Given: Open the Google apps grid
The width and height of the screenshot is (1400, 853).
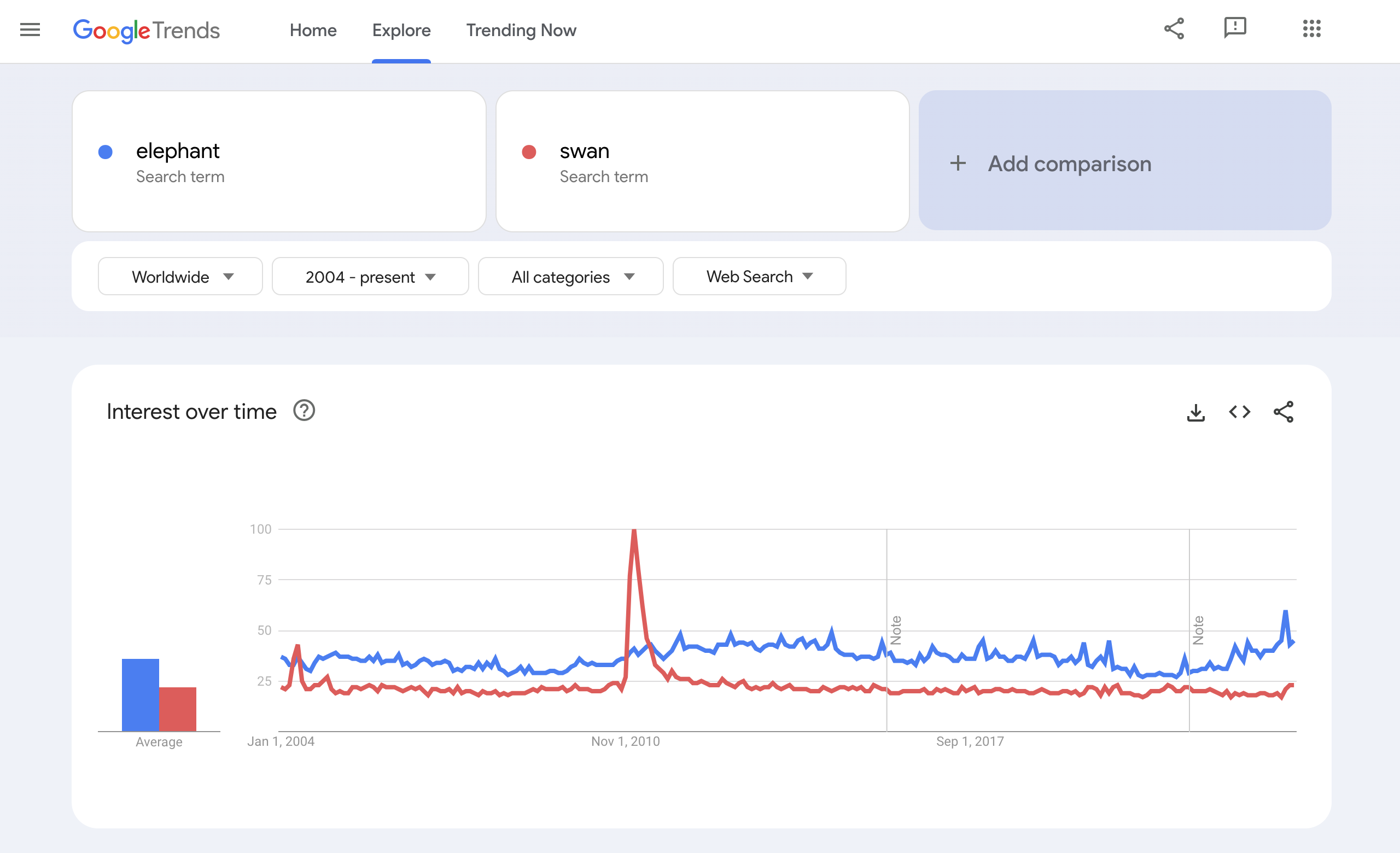Looking at the screenshot, I should [x=1311, y=28].
